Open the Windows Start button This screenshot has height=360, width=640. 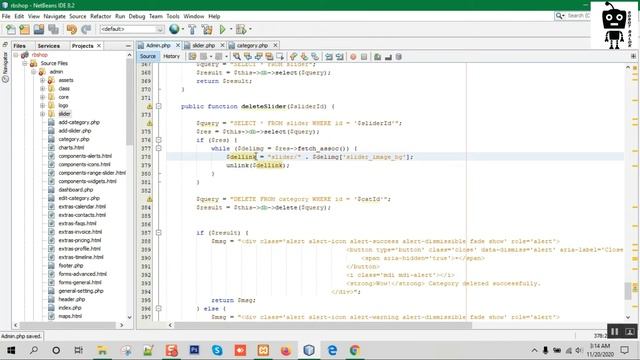[11, 350]
